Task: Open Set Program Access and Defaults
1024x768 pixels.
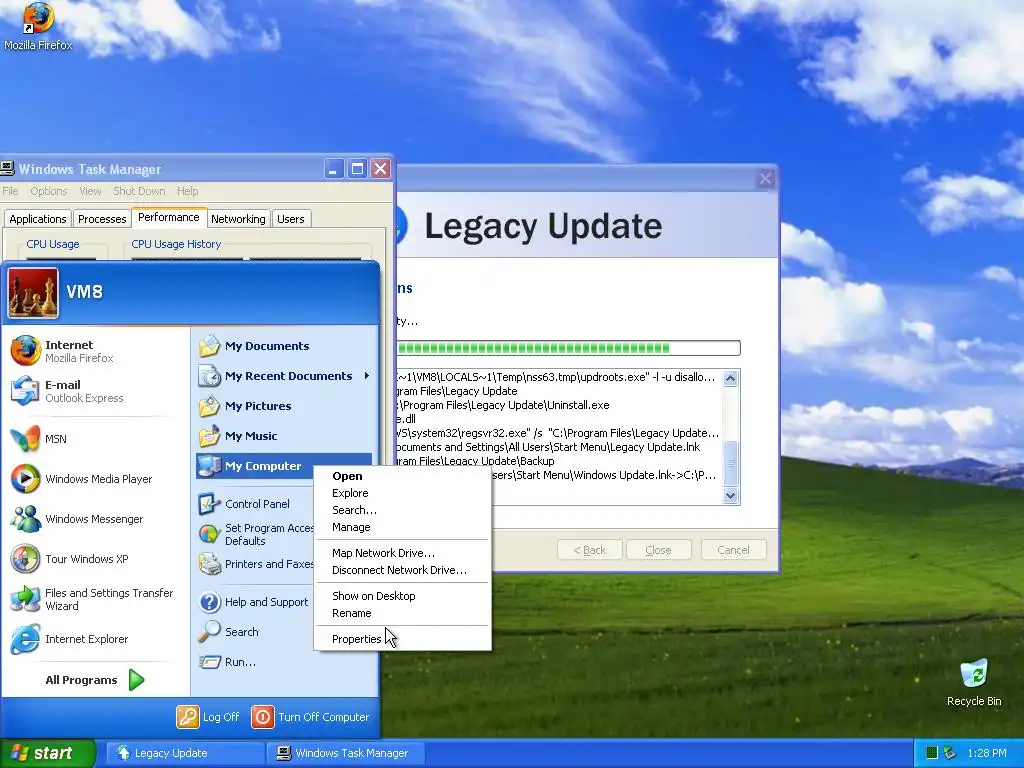Action: click(256, 534)
